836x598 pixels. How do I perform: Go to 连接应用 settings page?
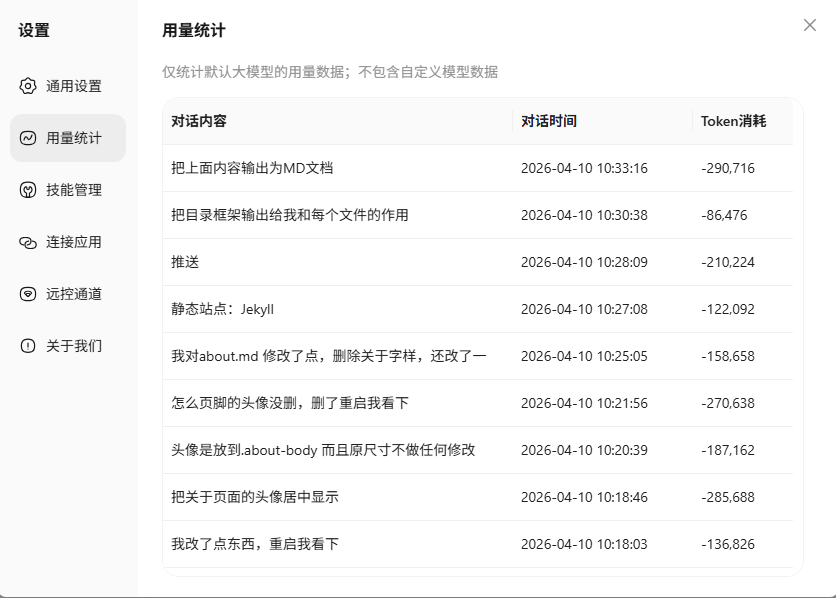tap(73, 242)
